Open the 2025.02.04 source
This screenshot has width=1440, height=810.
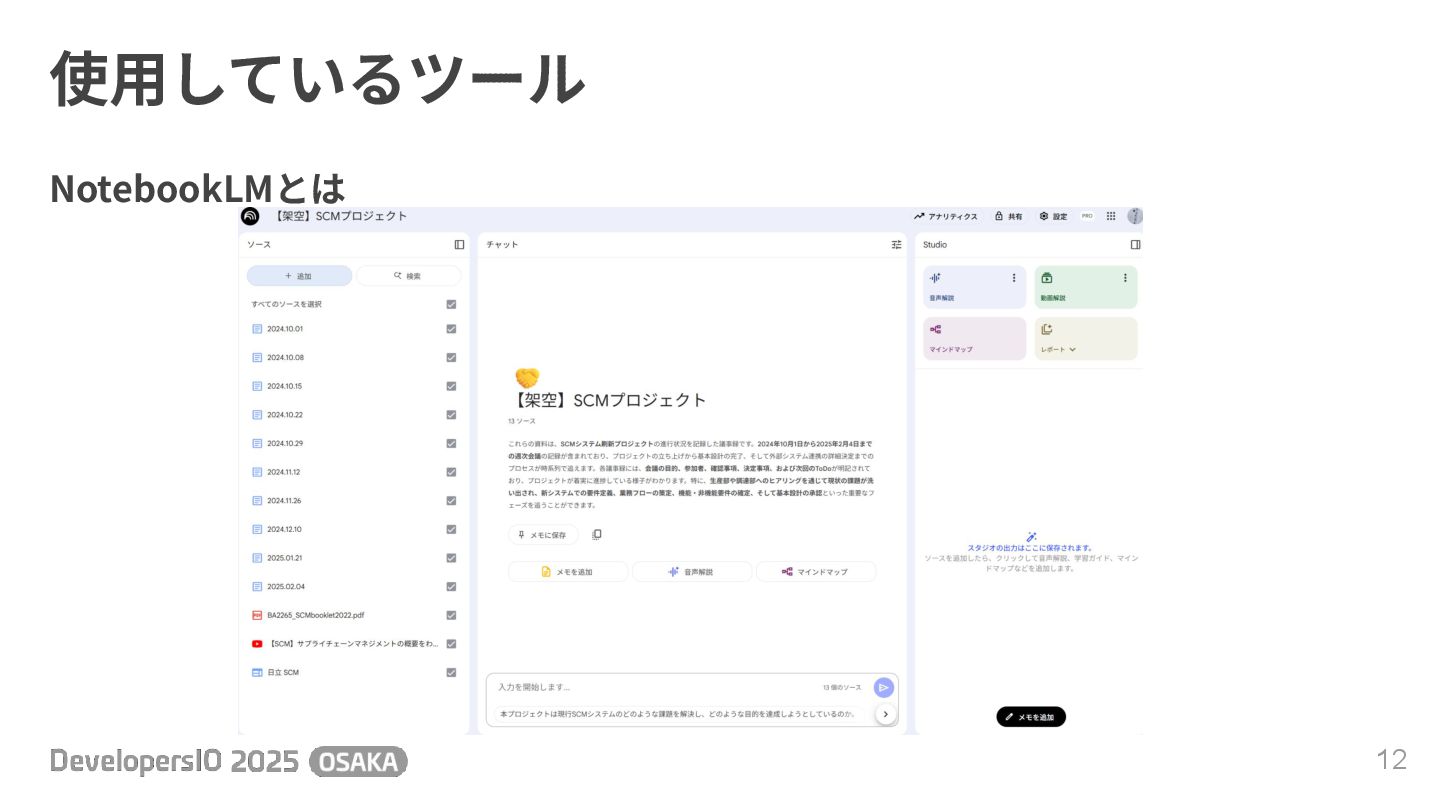[285, 587]
